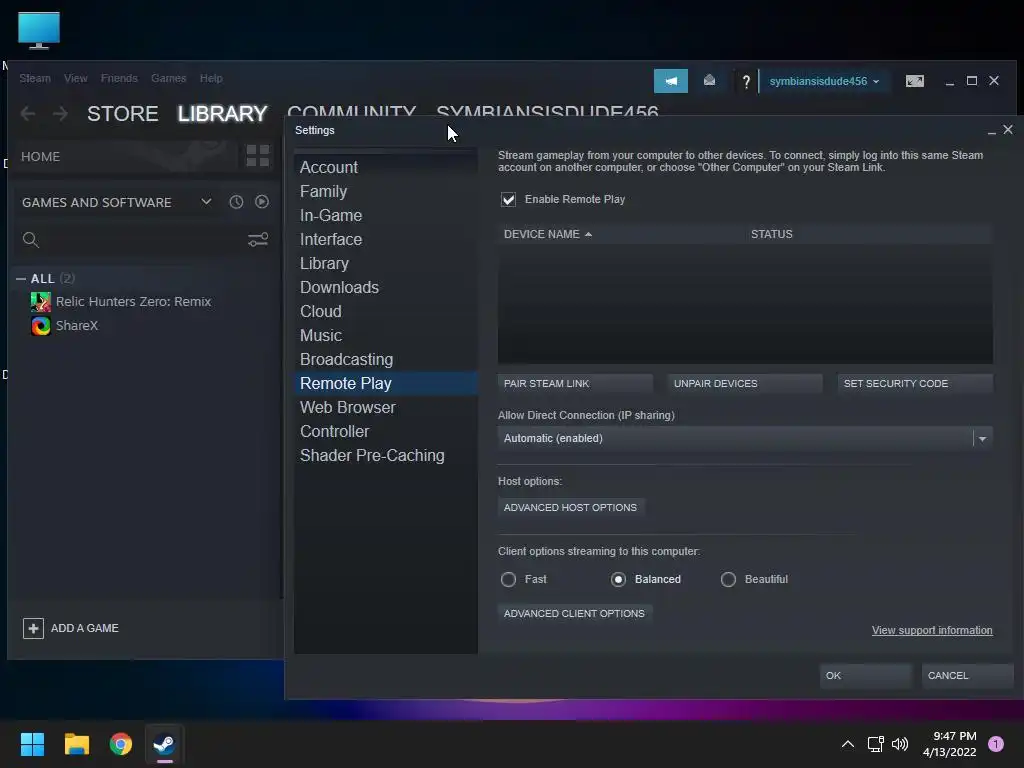The image size is (1024, 768).
Task: Open the friends envelope notification icon
Action: coord(709,80)
